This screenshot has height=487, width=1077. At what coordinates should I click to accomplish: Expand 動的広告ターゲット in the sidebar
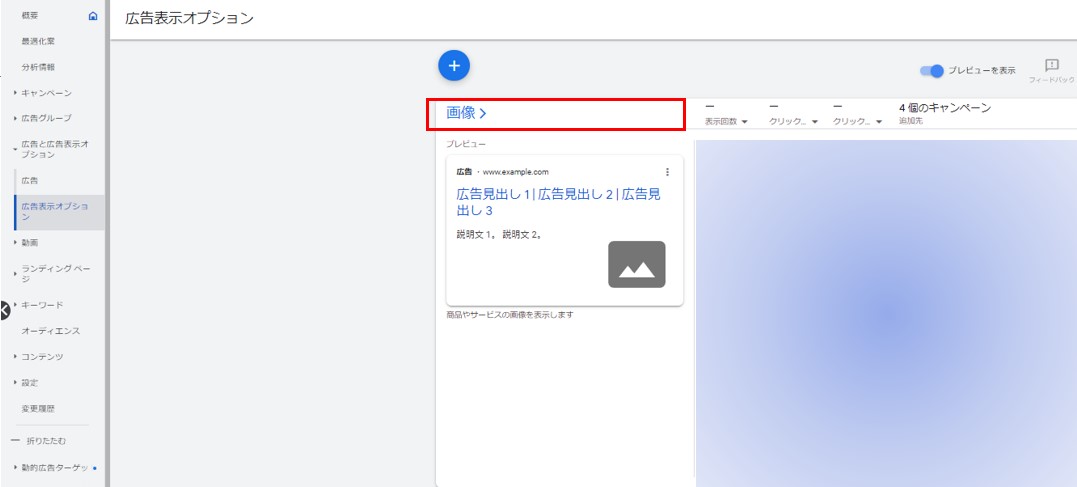pos(15,468)
